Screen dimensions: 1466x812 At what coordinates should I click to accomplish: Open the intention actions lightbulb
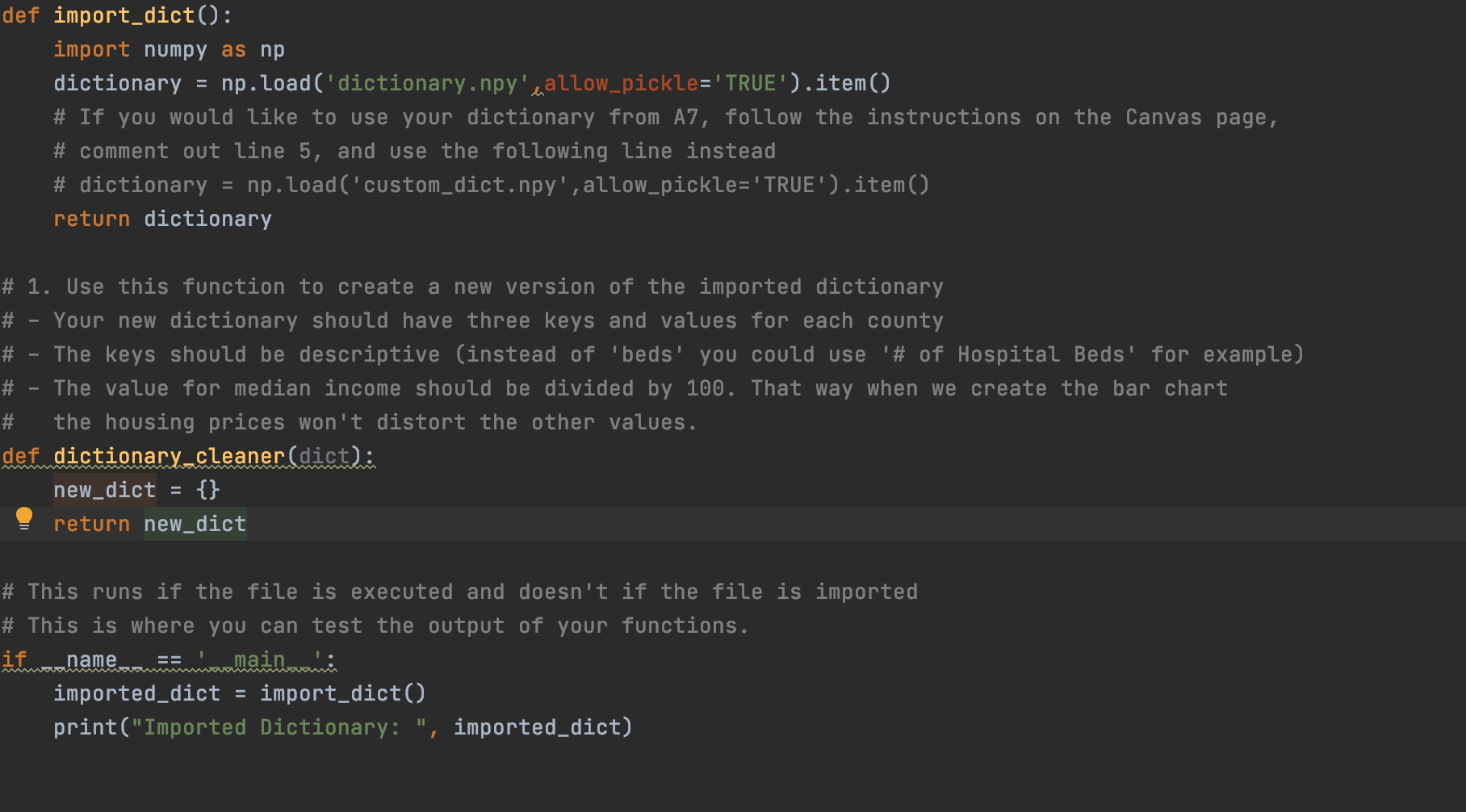(23, 517)
